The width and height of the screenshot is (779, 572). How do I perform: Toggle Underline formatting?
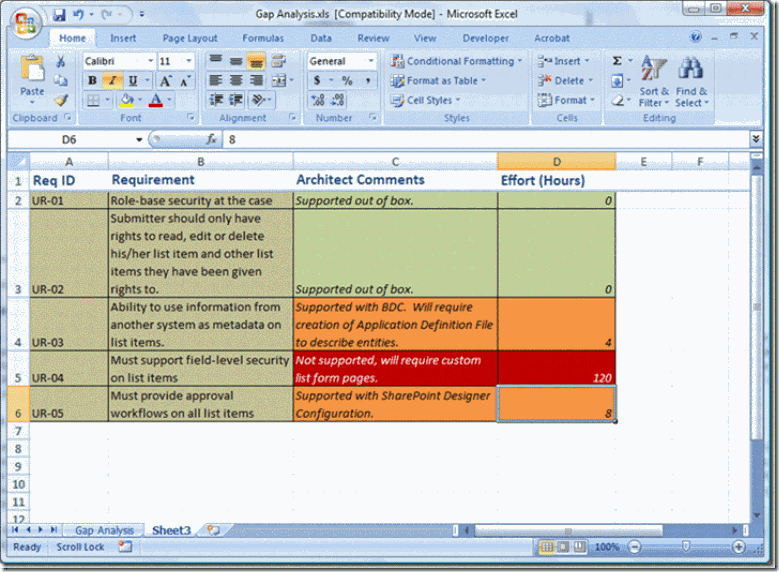[133, 81]
